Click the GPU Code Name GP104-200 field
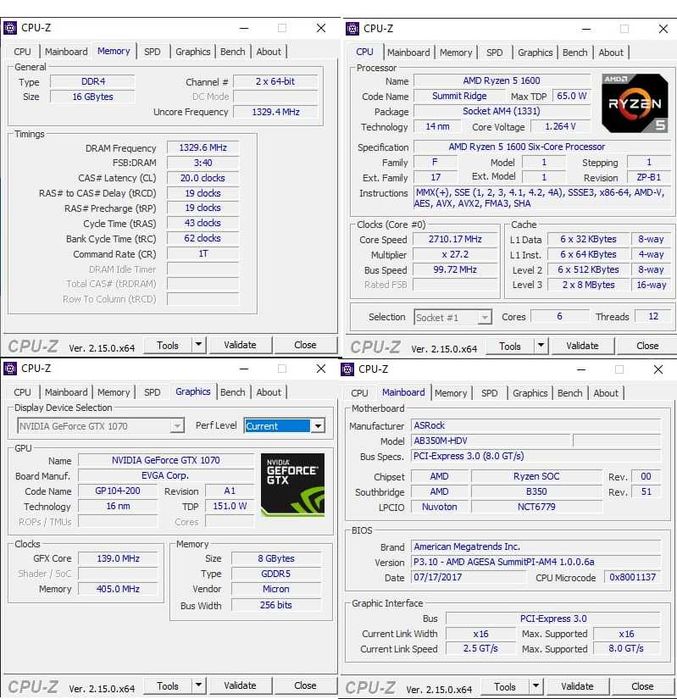 [118, 491]
